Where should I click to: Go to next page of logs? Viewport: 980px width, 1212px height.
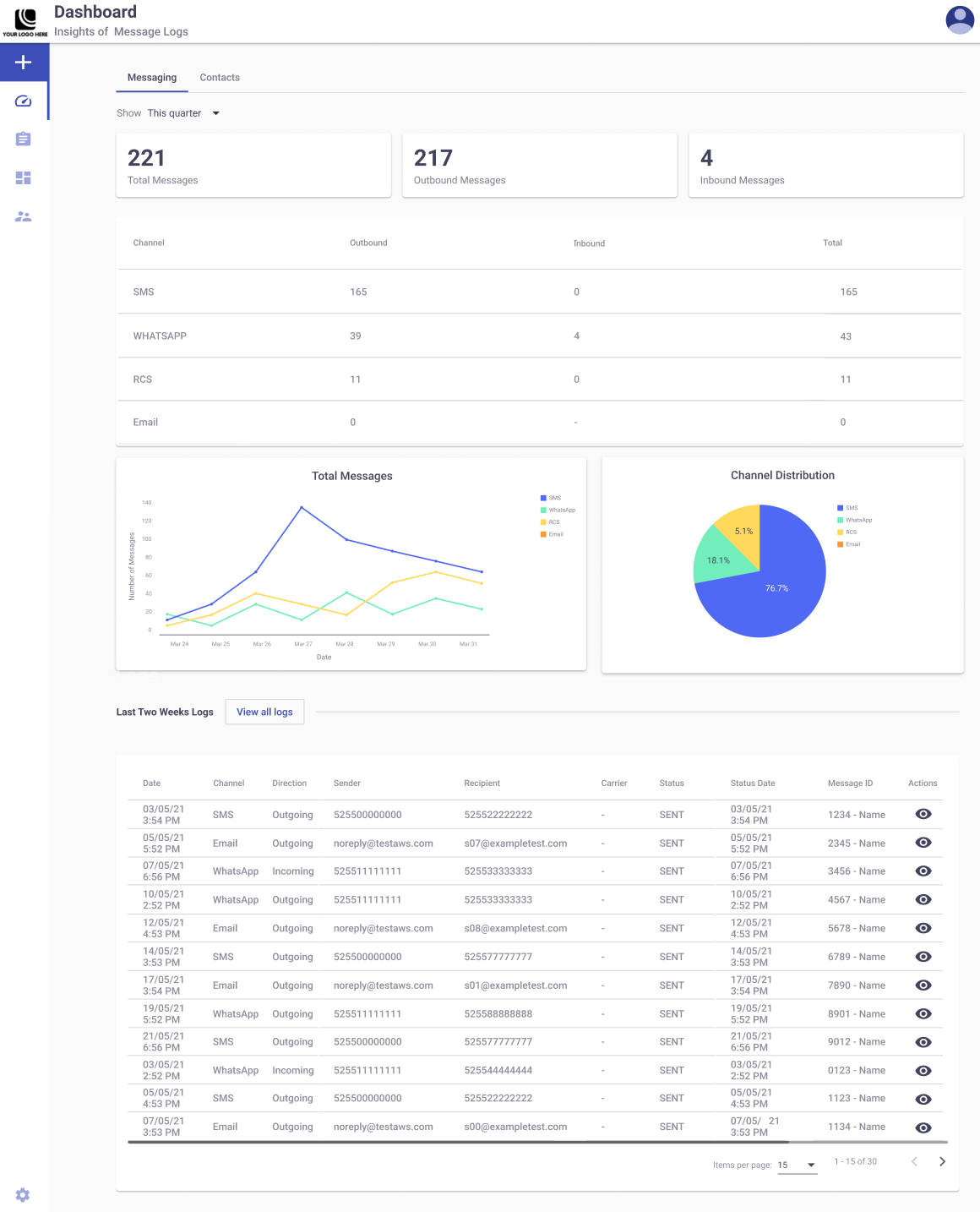tap(942, 1161)
